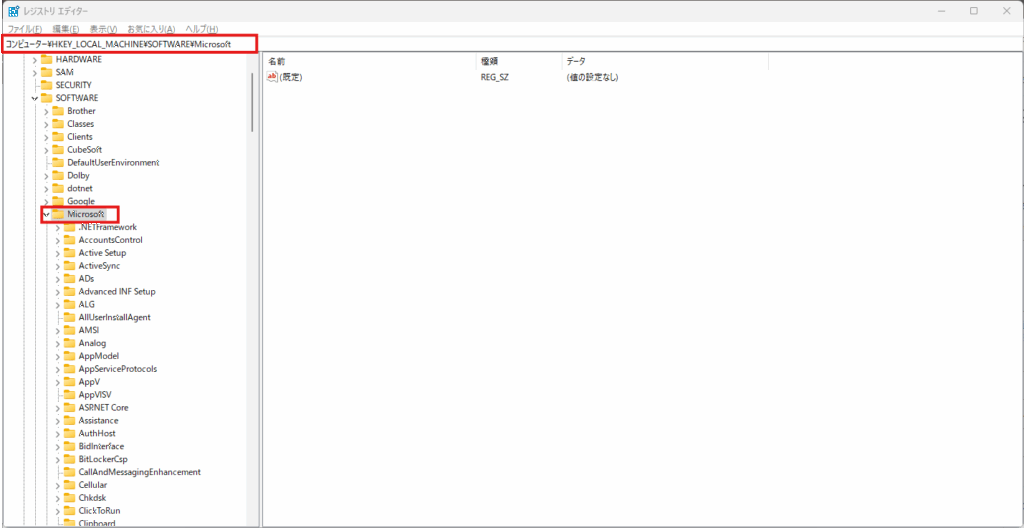Click the ab string value icon
The width and height of the screenshot is (1024, 528).
(273, 77)
